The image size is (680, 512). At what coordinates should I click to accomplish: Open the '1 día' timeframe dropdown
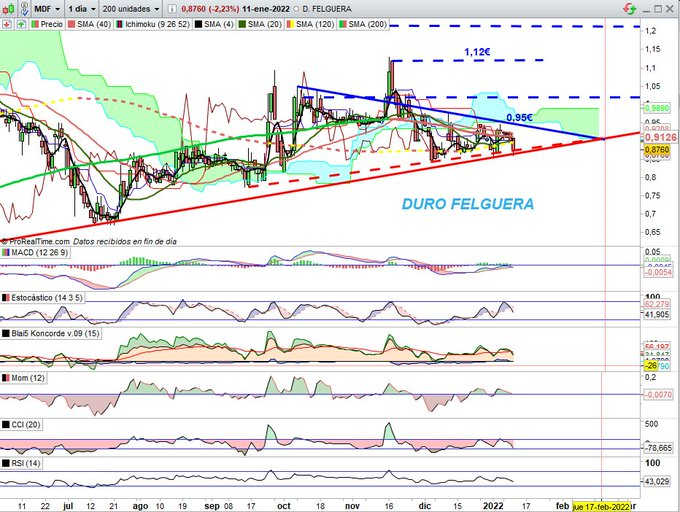click(x=82, y=9)
